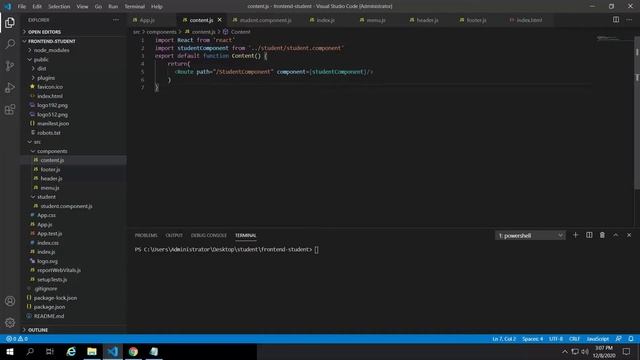Collapse the components folder
Image resolution: width=640 pixels, height=360 pixels.
click(x=52, y=151)
